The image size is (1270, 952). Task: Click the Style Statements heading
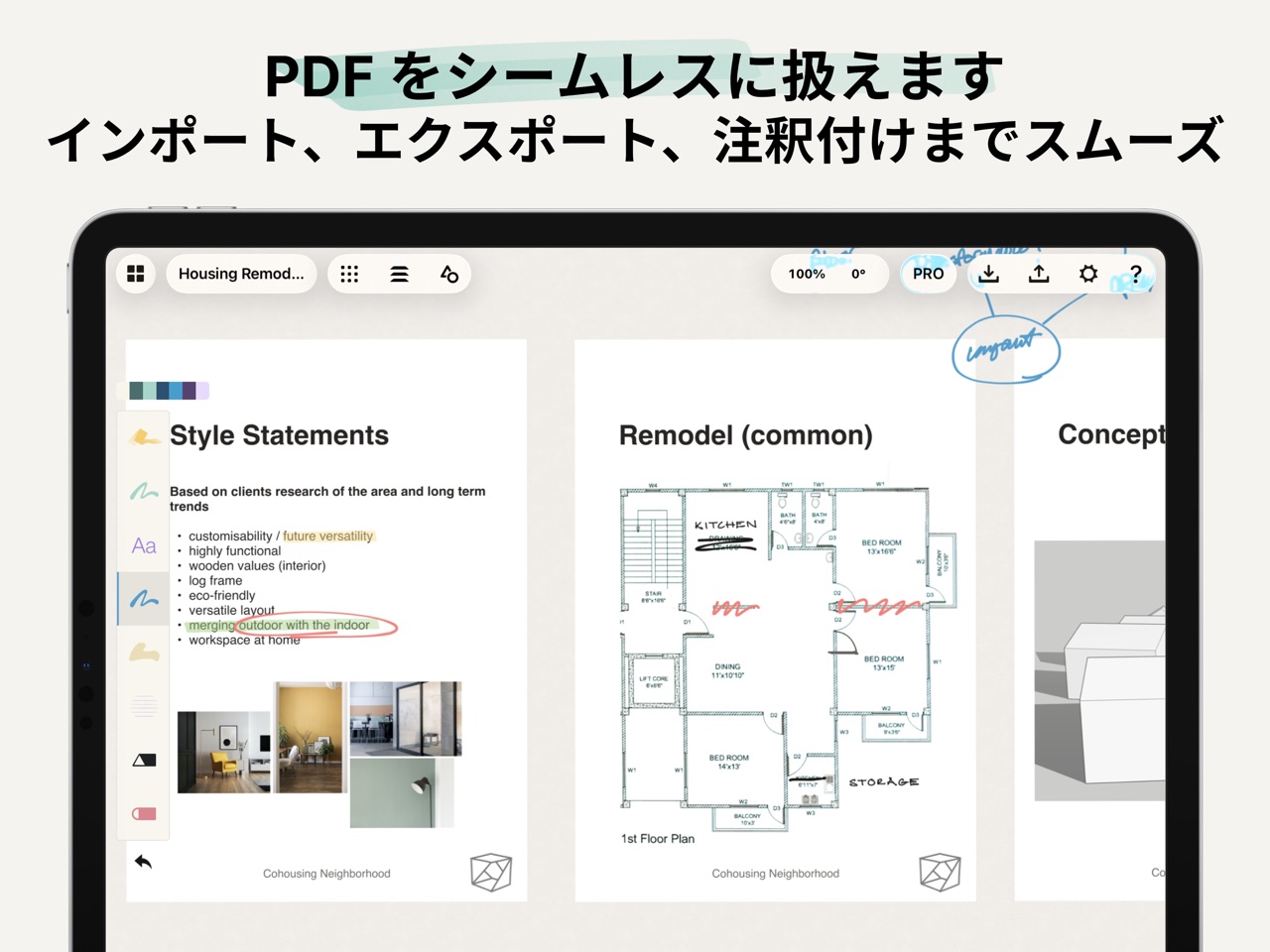279,435
